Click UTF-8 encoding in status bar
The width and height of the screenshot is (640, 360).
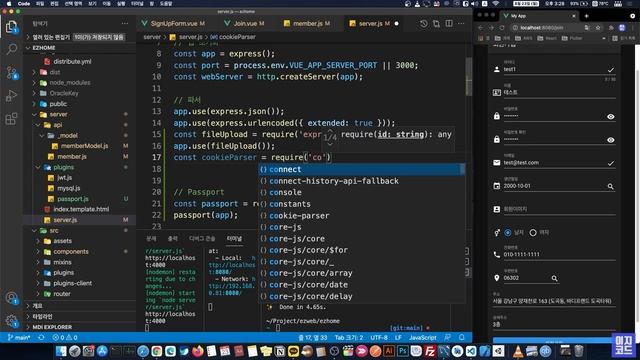(x=379, y=338)
